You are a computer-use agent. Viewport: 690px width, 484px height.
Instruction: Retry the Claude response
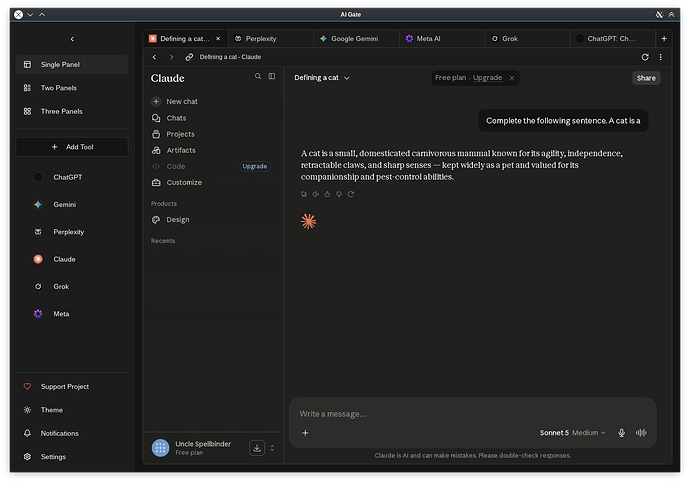351,194
